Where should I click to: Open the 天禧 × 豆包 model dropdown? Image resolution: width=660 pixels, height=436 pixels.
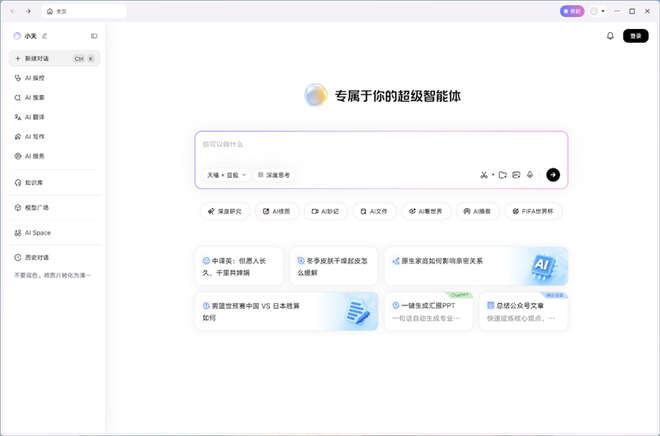[x=226, y=175]
